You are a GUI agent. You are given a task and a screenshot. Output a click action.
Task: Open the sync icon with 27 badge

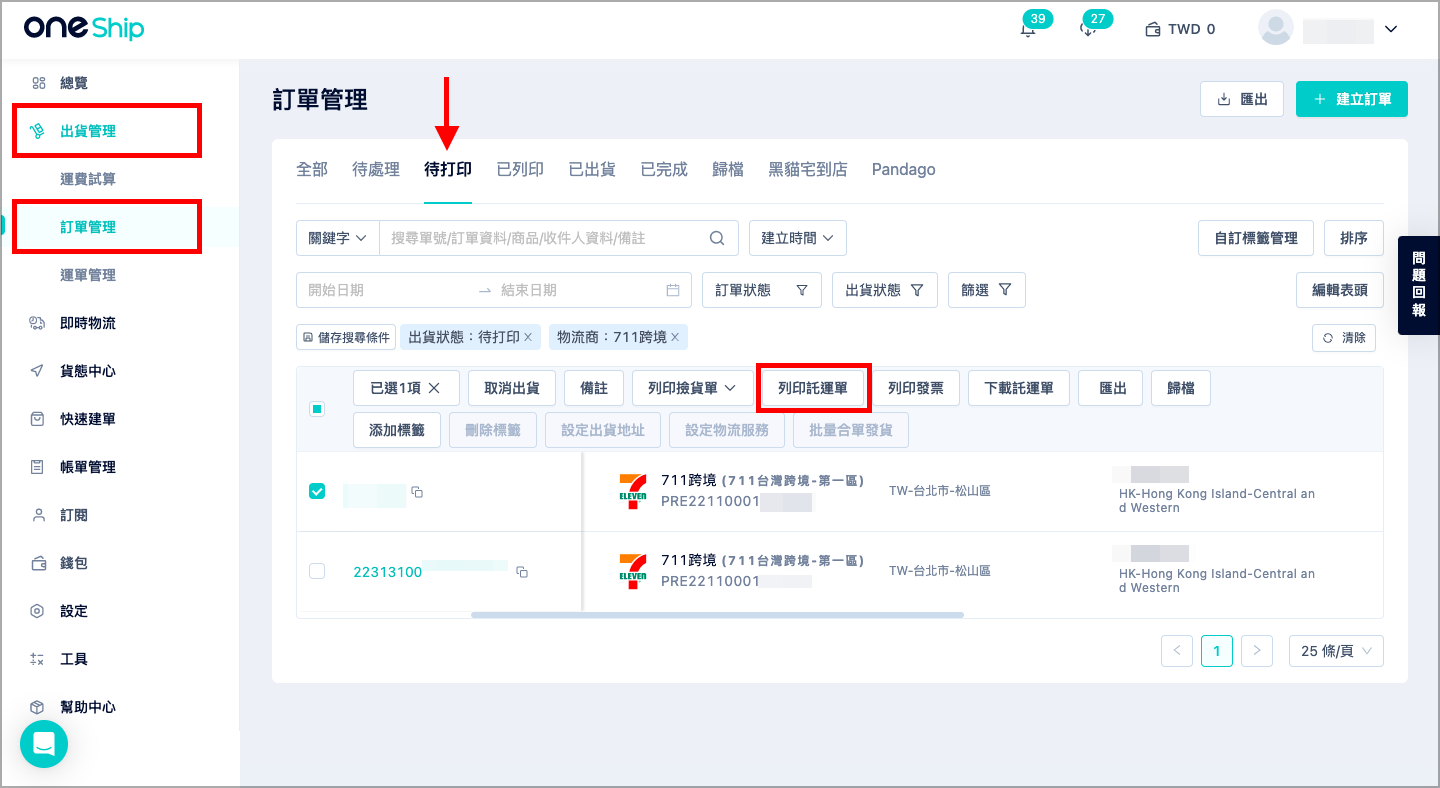1087,29
